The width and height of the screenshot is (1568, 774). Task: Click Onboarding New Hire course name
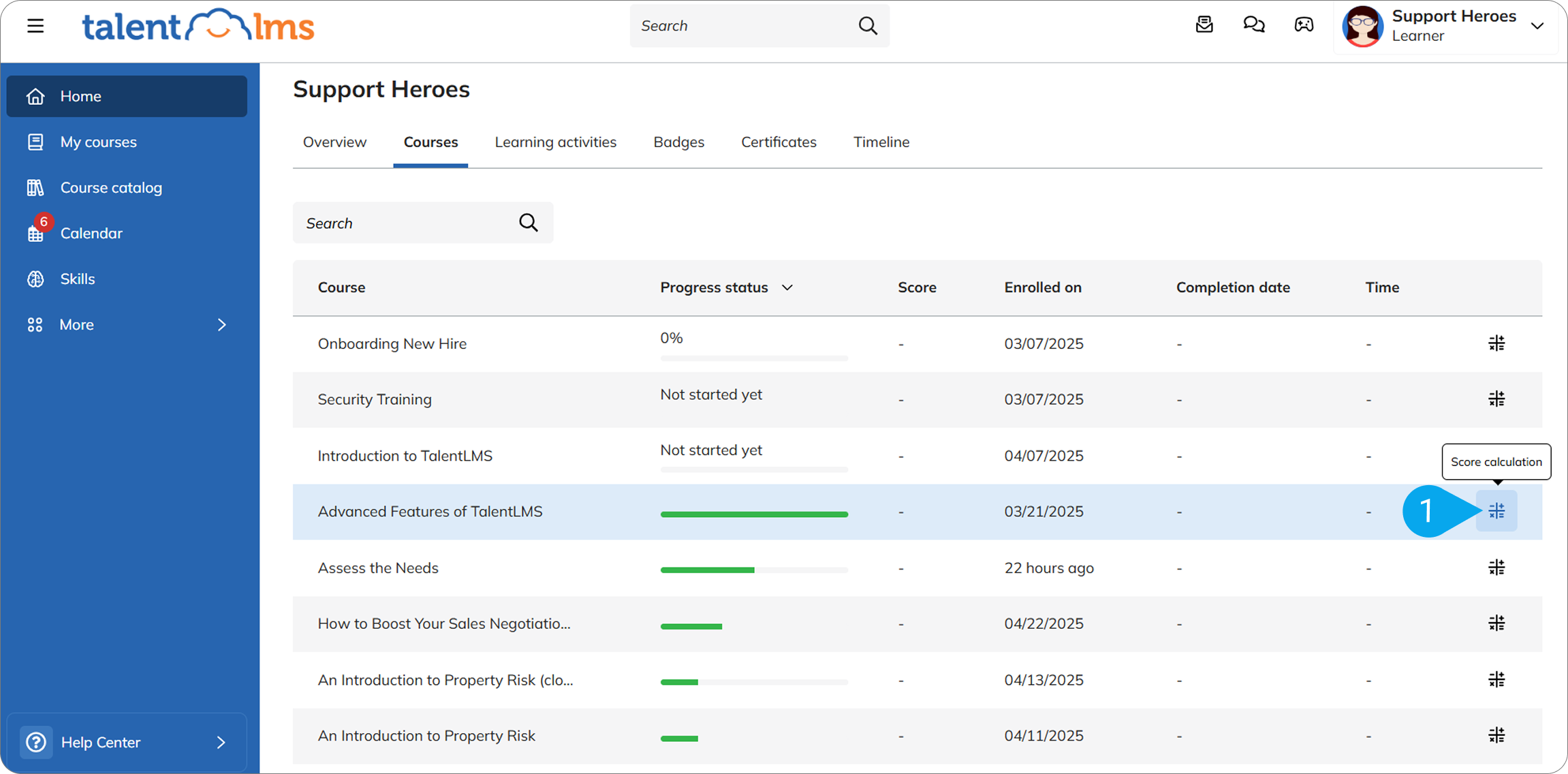tap(392, 343)
